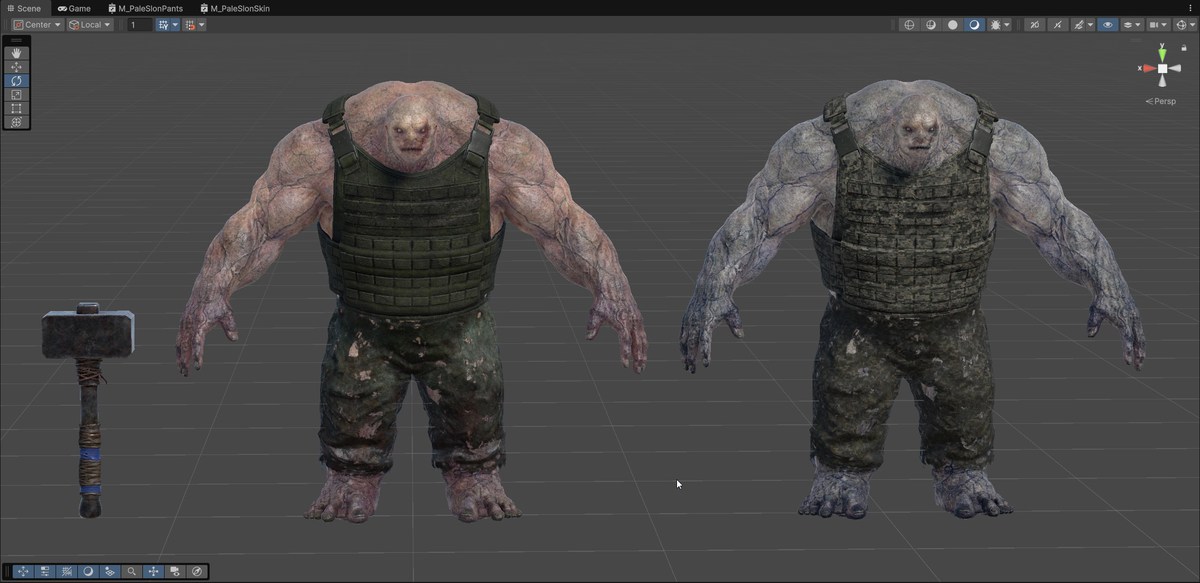
Task: Open scene effects dropdown arrow
Action: coord(1091,25)
